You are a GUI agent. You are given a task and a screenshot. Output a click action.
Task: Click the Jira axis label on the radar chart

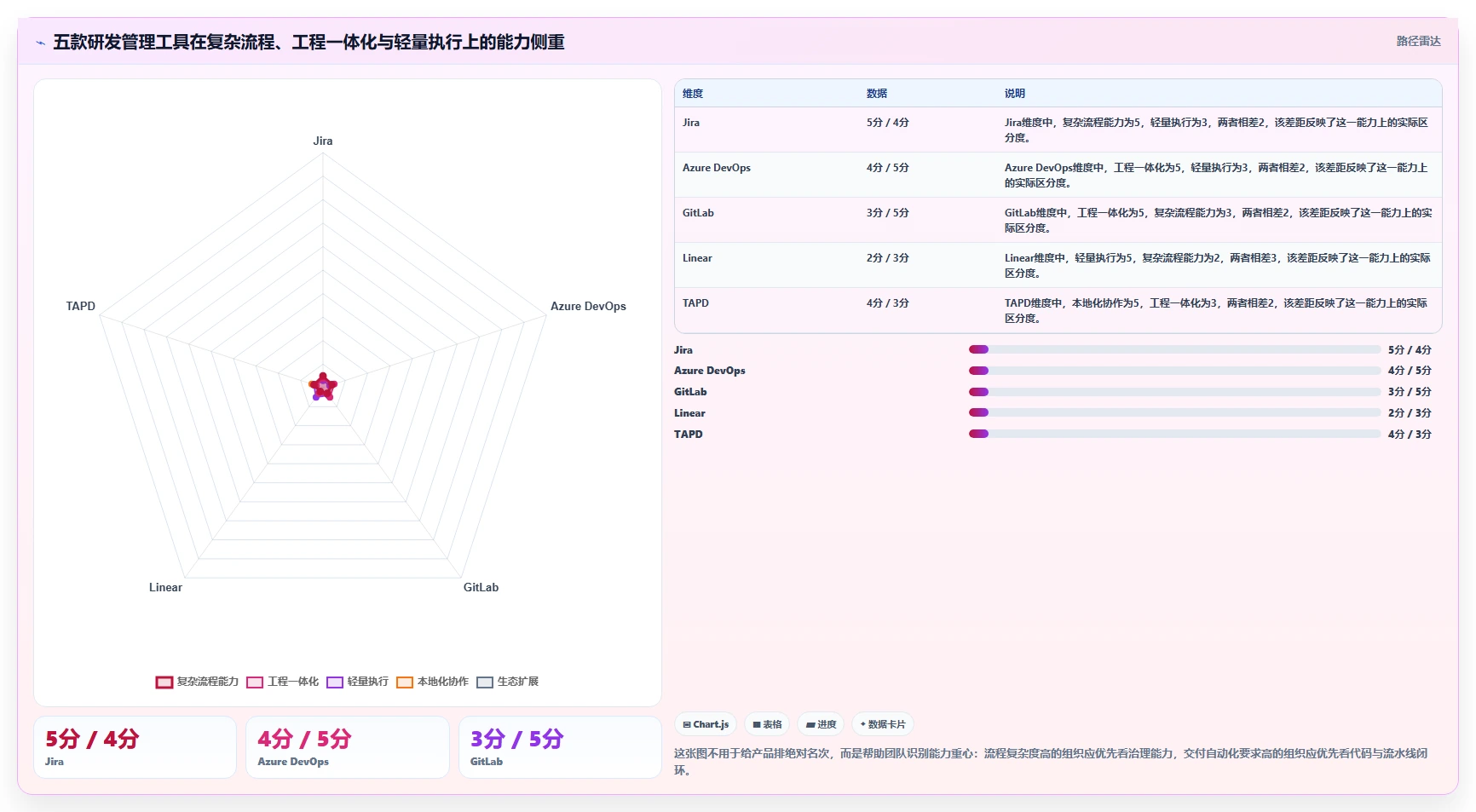click(323, 141)
